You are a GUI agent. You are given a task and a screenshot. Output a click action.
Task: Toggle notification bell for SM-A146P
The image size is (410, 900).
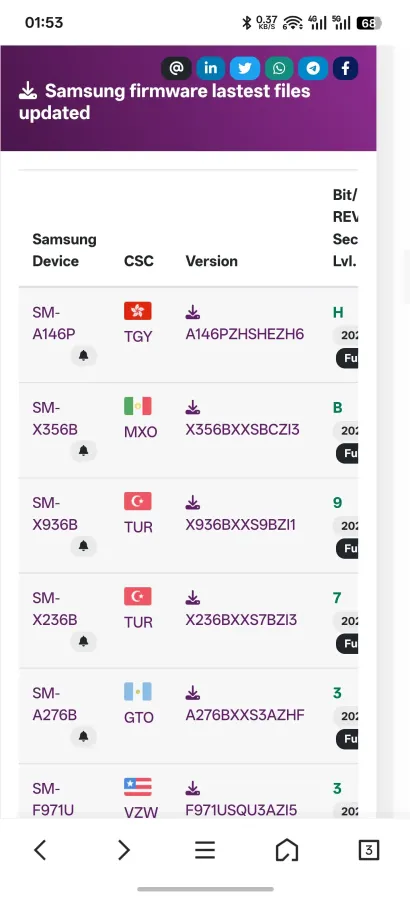84,356
